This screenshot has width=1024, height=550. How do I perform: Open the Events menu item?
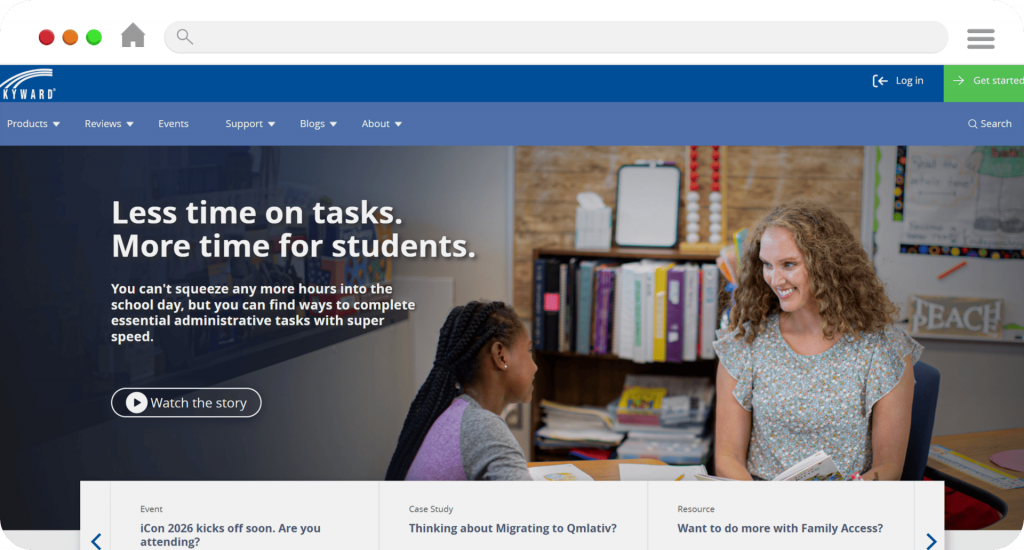pos(173,123)
